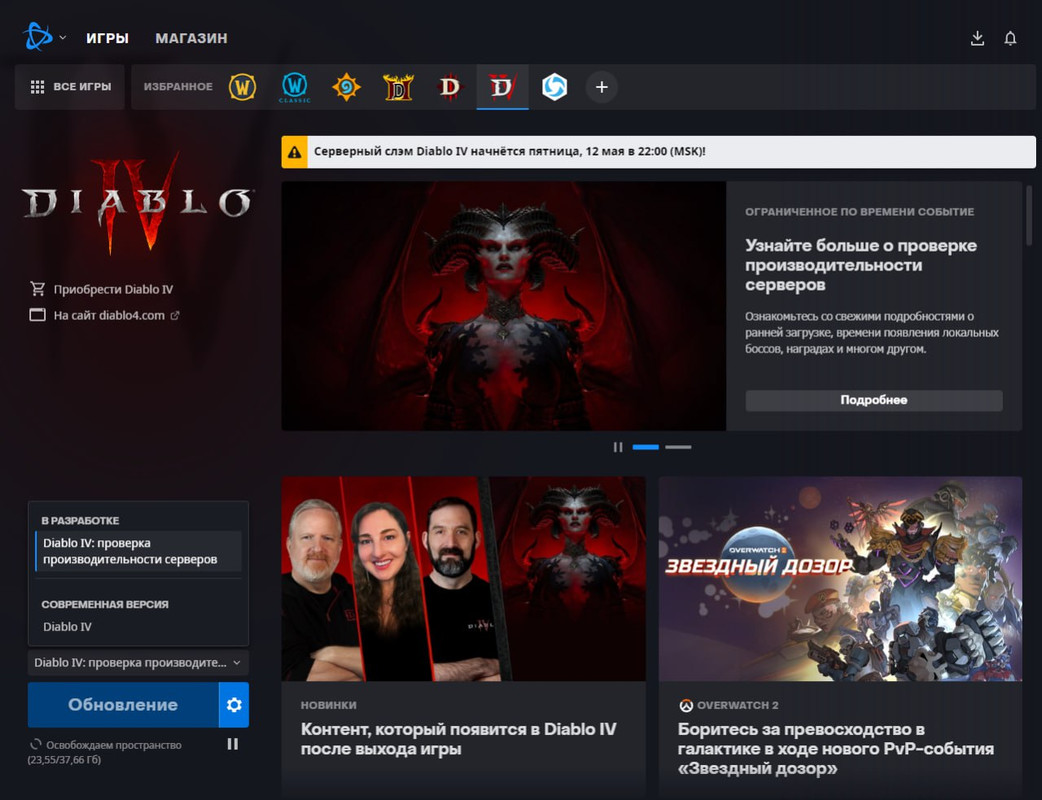This screenshot has height=800, width=1042.
Task: Open the ВСЕ ИГРЫ grid
Action: [x=70, y=87]
